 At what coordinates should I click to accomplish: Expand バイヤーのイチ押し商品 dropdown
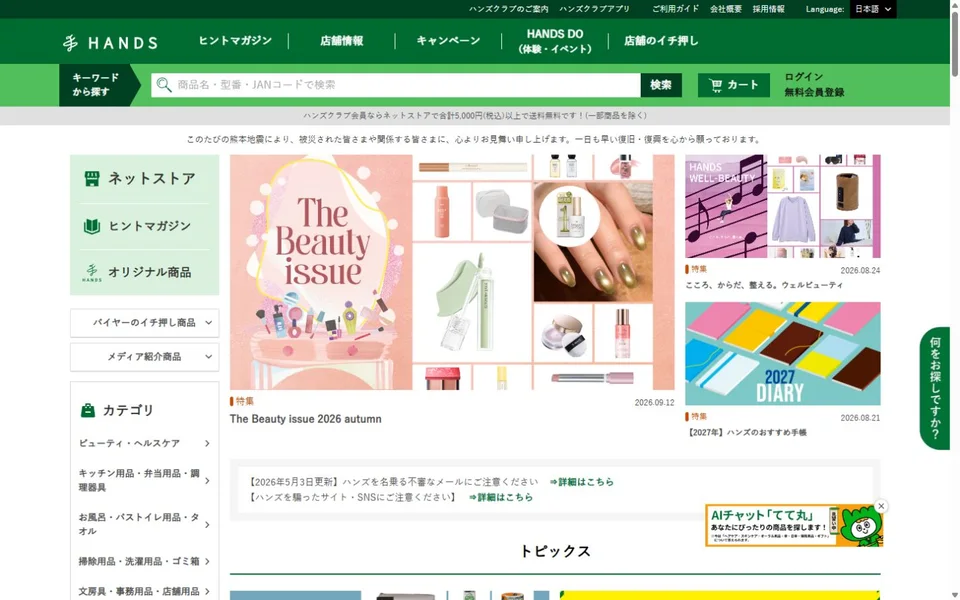(x=144, y=323)
